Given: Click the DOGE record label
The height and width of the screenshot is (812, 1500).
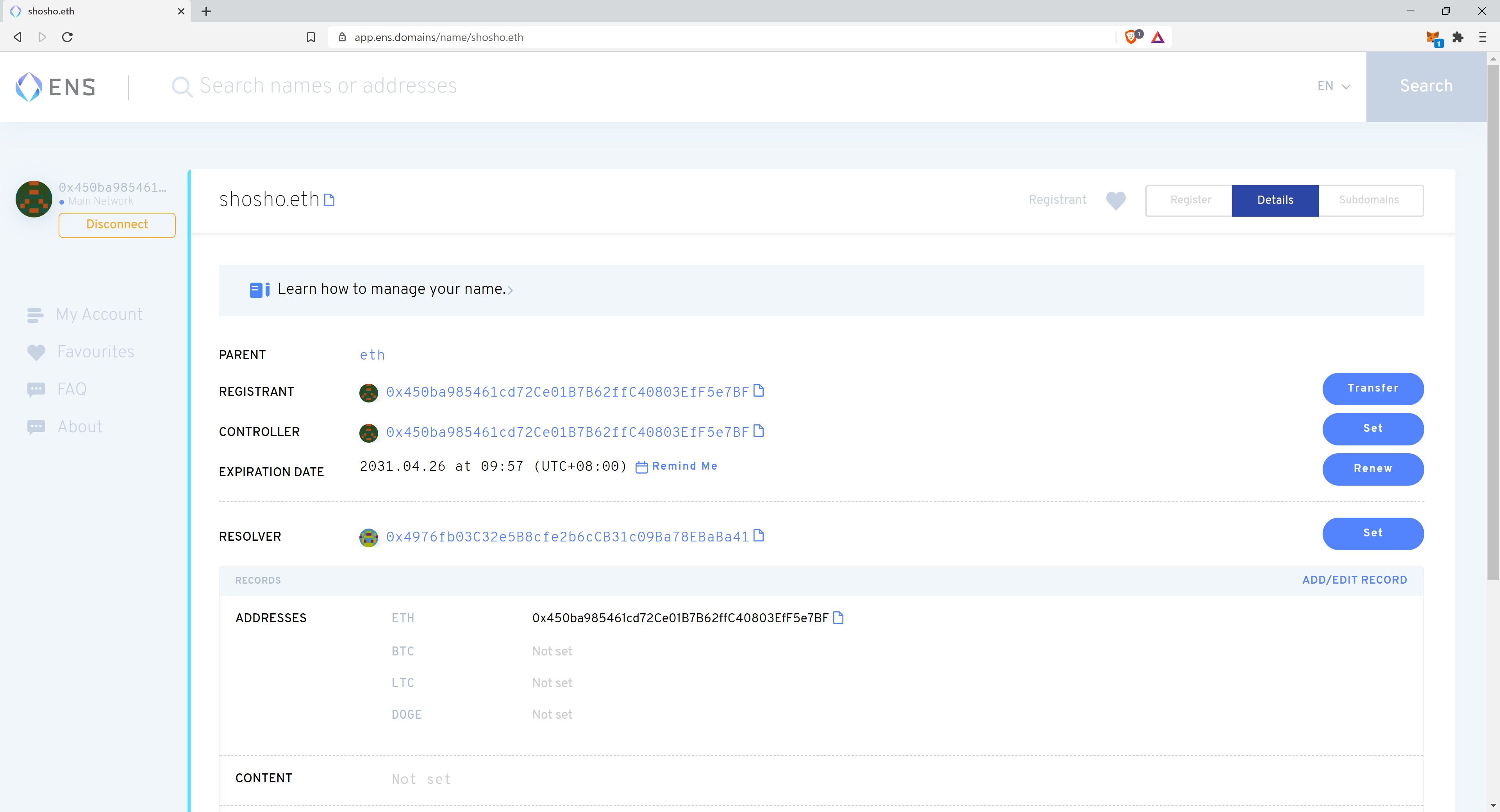Looking at the screenshot, I should [406, 715].
